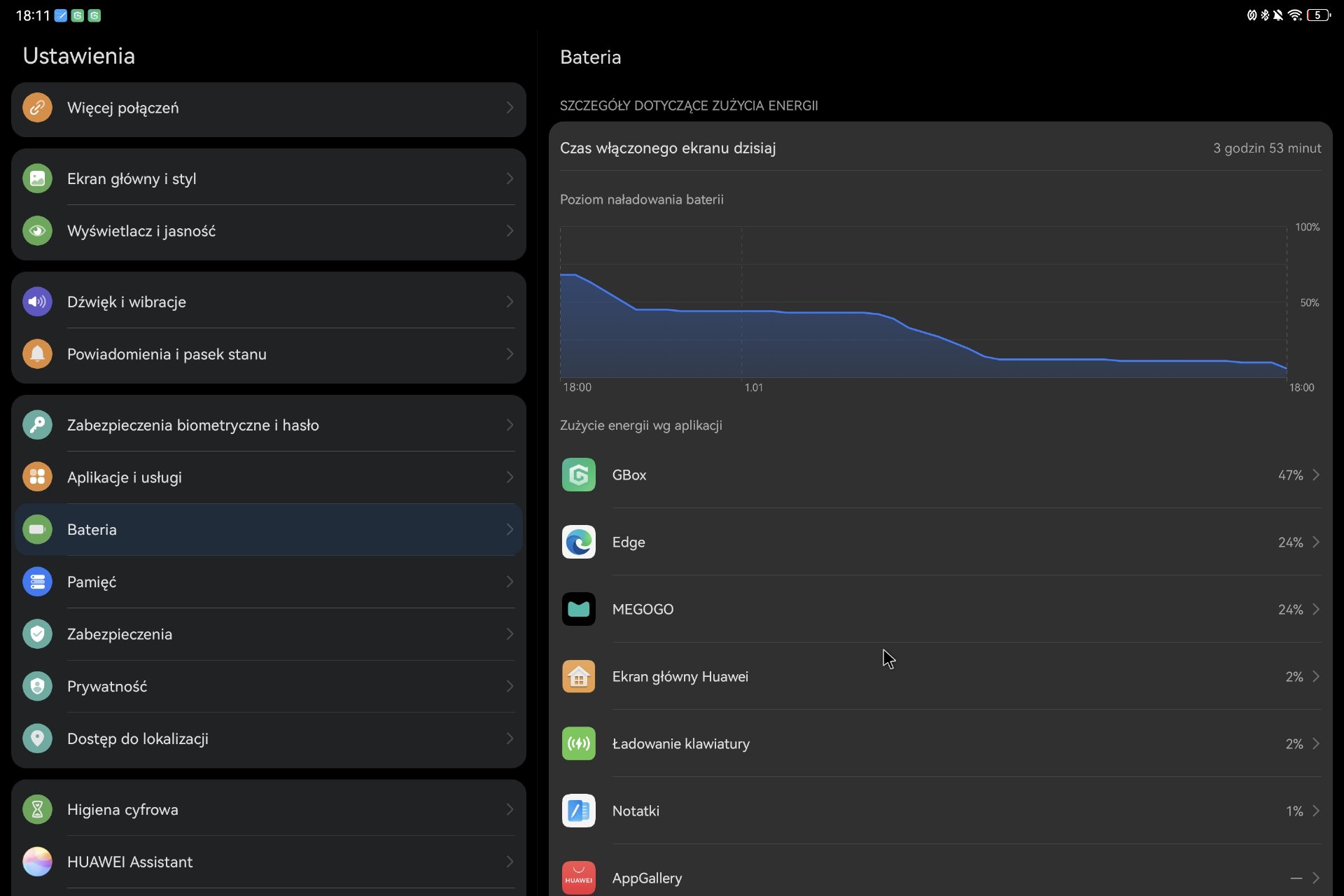
Task: Tap the Ustawienia title
Action: pos(79,56)
